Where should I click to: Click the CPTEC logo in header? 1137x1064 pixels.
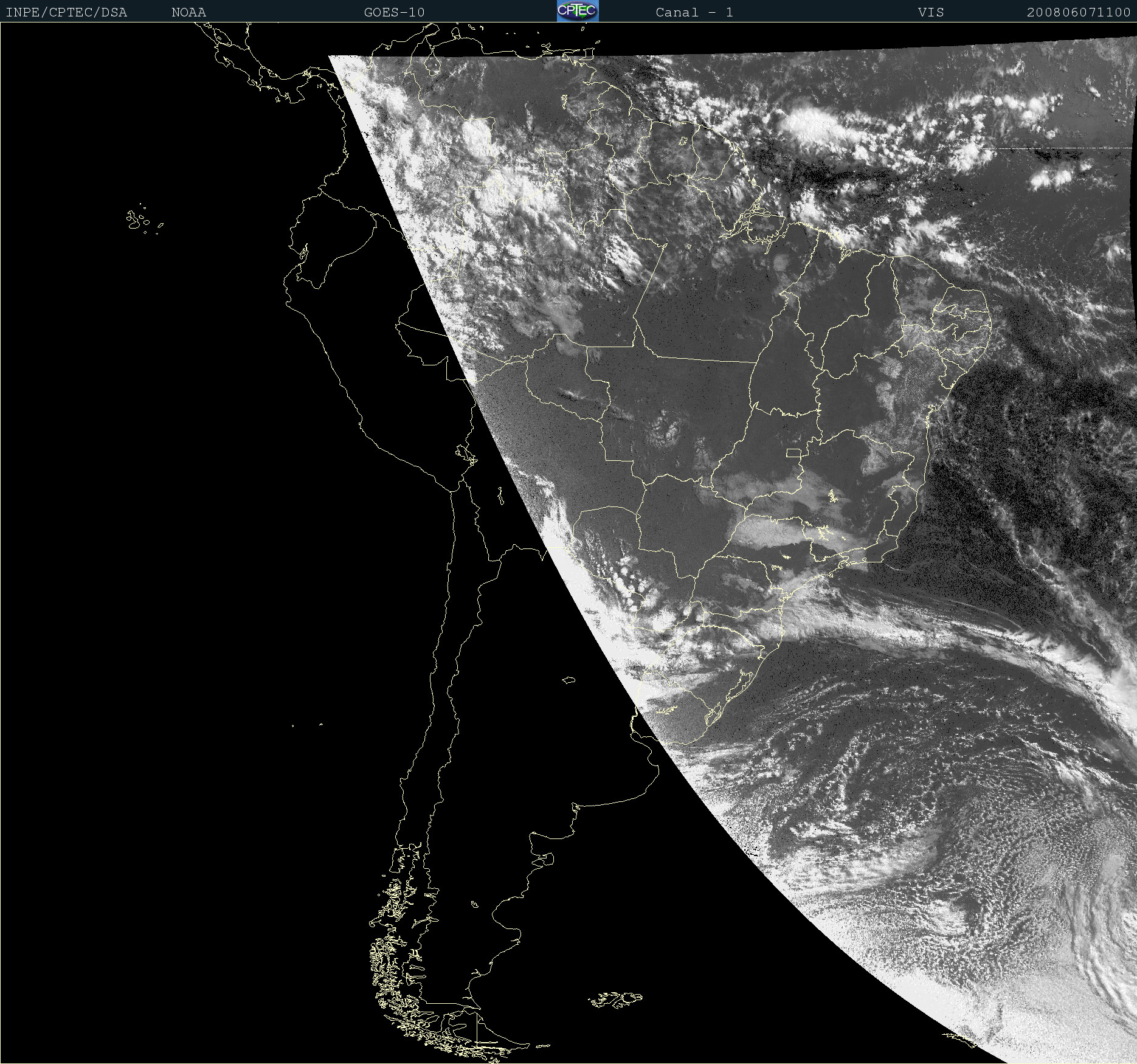pyautogui.click(x=578, y=11)
